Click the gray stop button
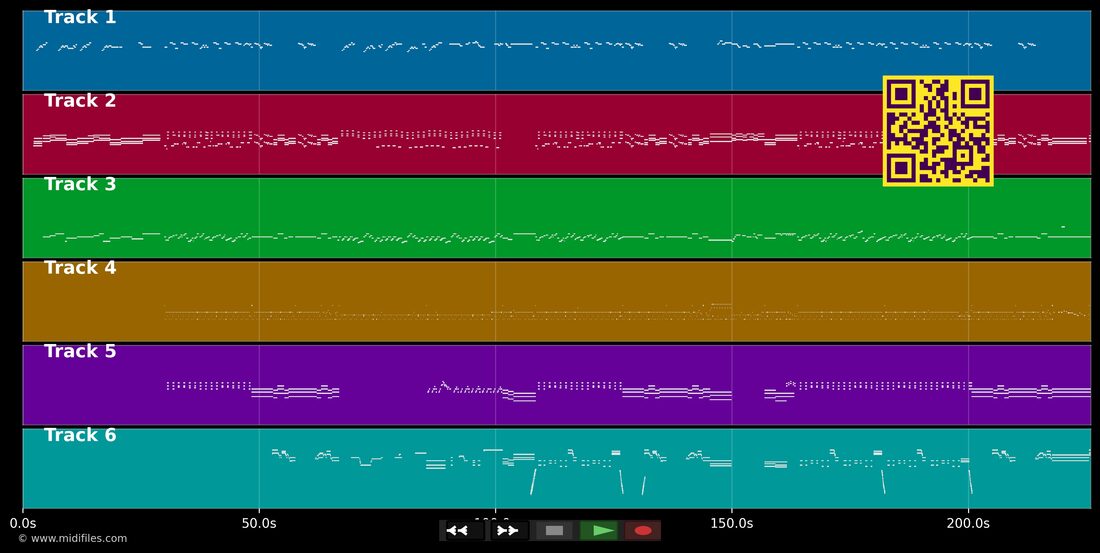 click(554, 531)
